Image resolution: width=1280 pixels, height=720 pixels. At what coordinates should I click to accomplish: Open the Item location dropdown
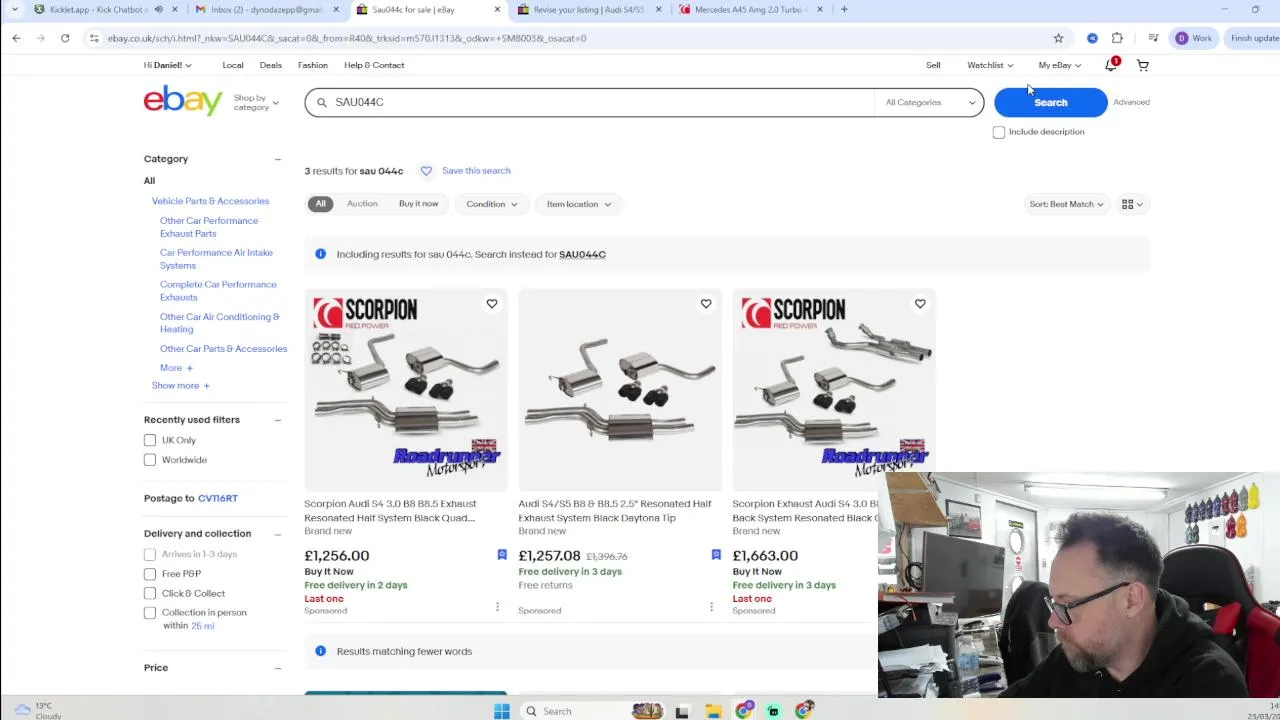[579, 204]
